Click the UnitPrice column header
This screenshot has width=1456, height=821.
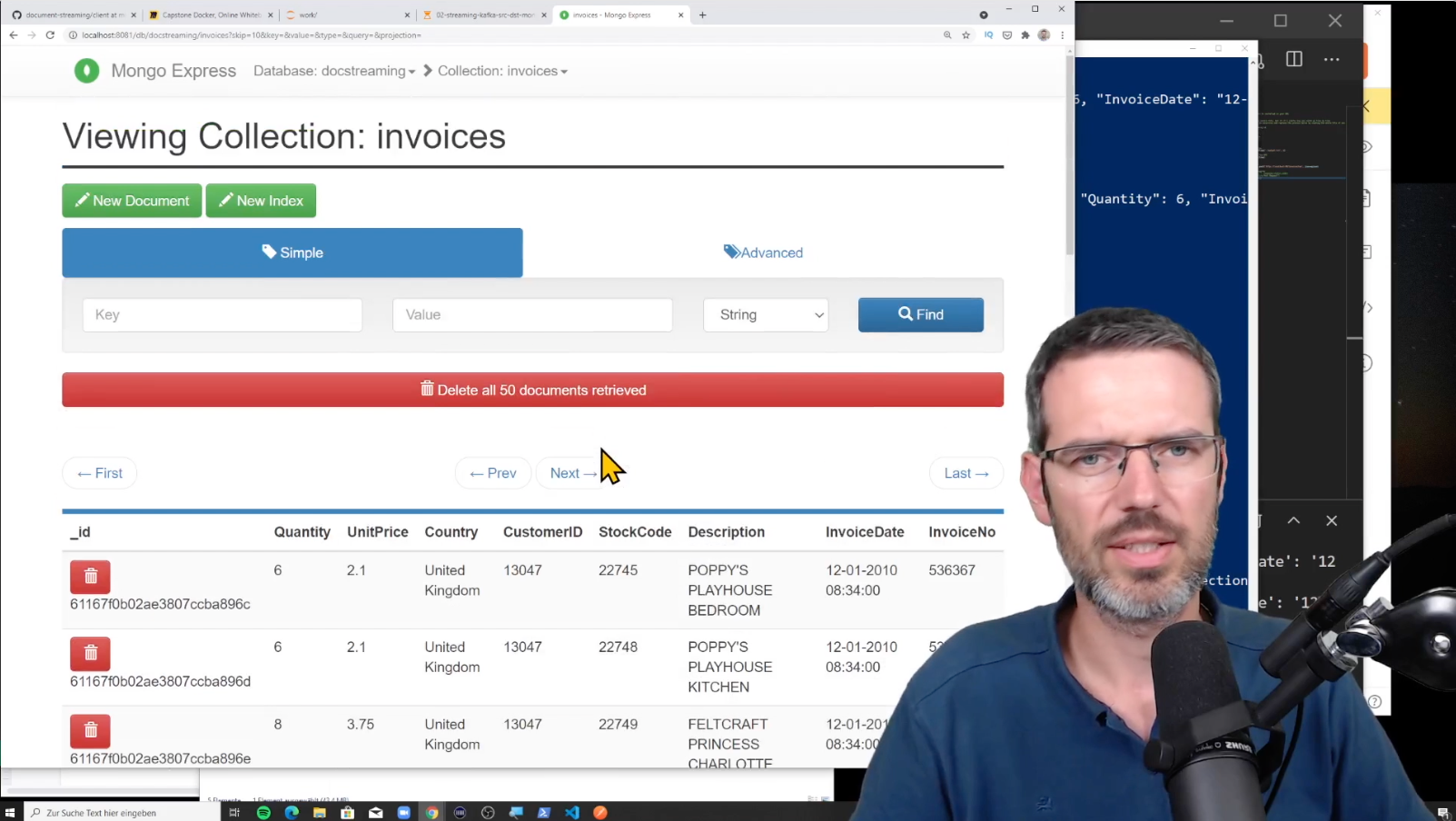pyautogui.click(x=378, y=532)
